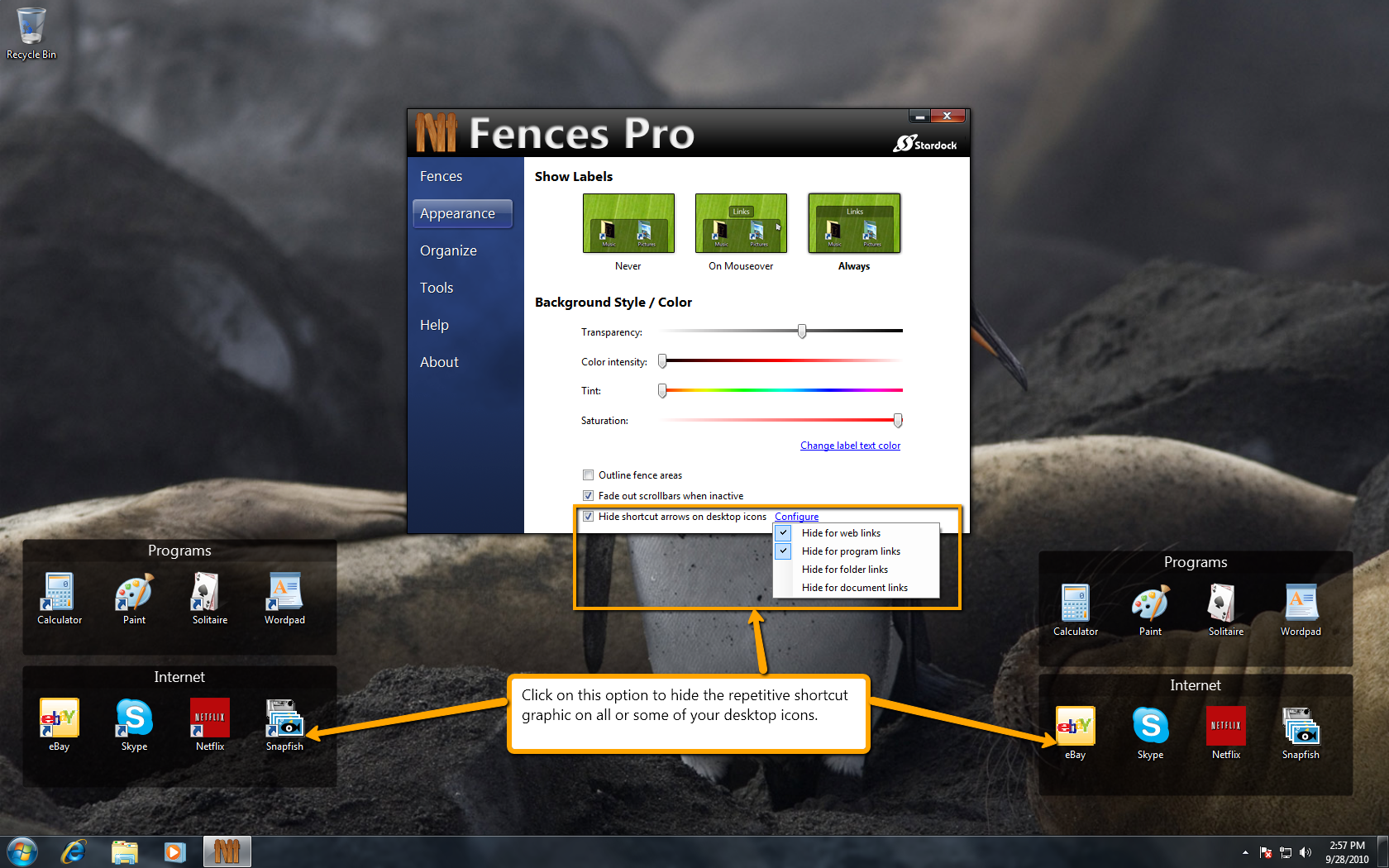Click Snapfish icon in right Internet fence
The height and width of the screenshot is (868, 1389).
(1301, 732)
